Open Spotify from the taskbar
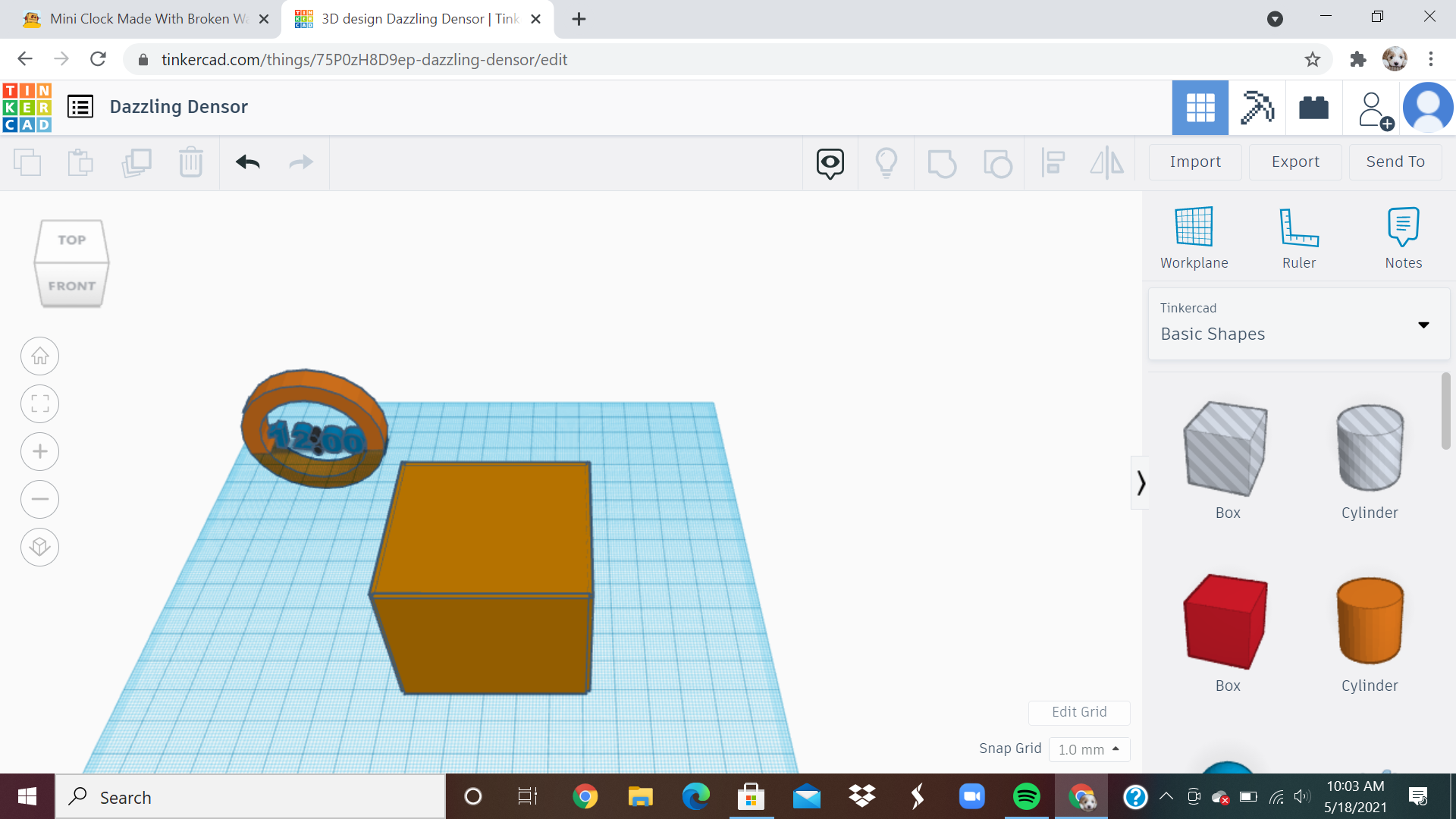1456x819 pixels. click(x=1026, y=796)
